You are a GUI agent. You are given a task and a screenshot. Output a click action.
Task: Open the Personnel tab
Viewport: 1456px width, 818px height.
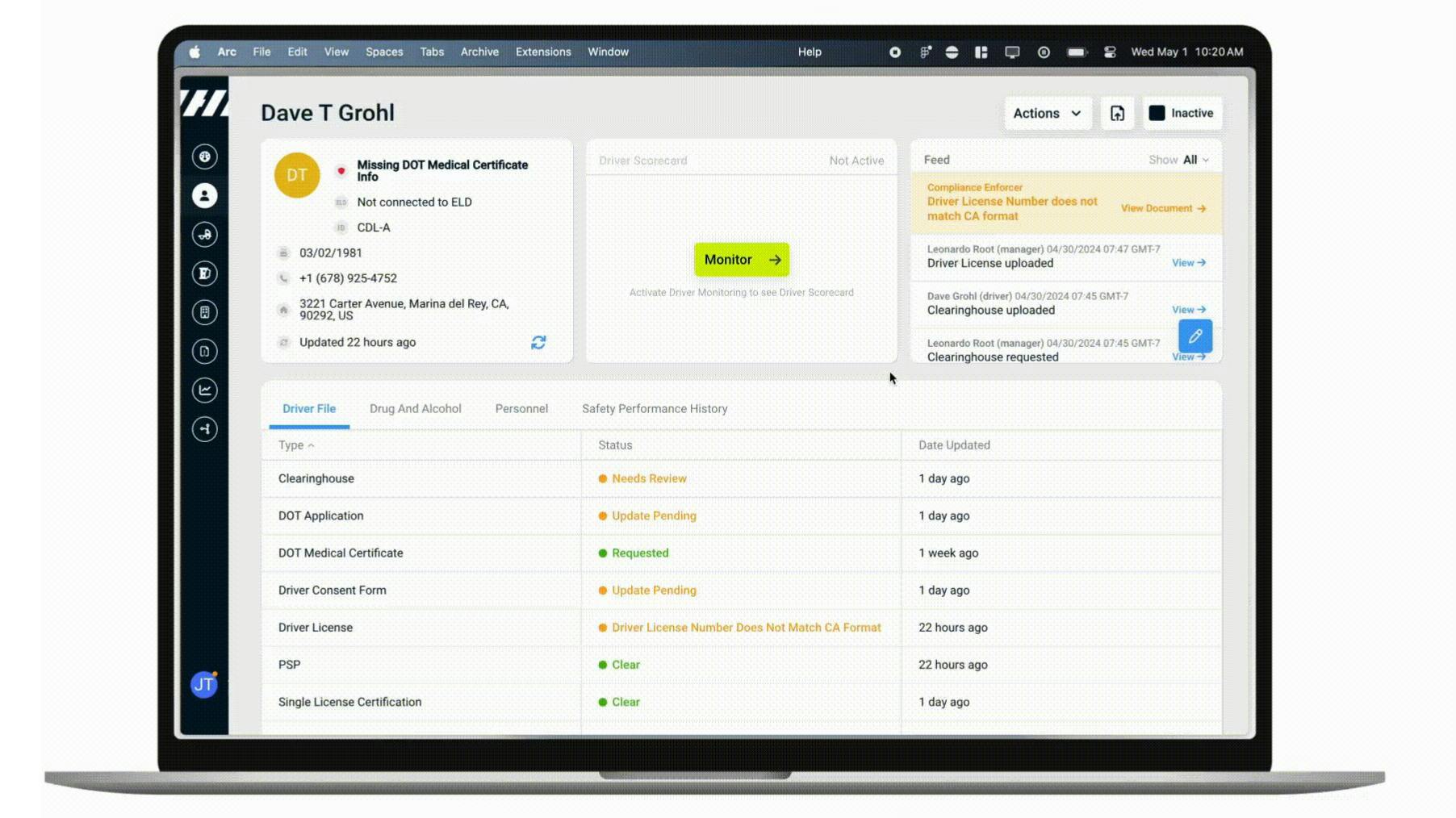click(x=521, y=409)
